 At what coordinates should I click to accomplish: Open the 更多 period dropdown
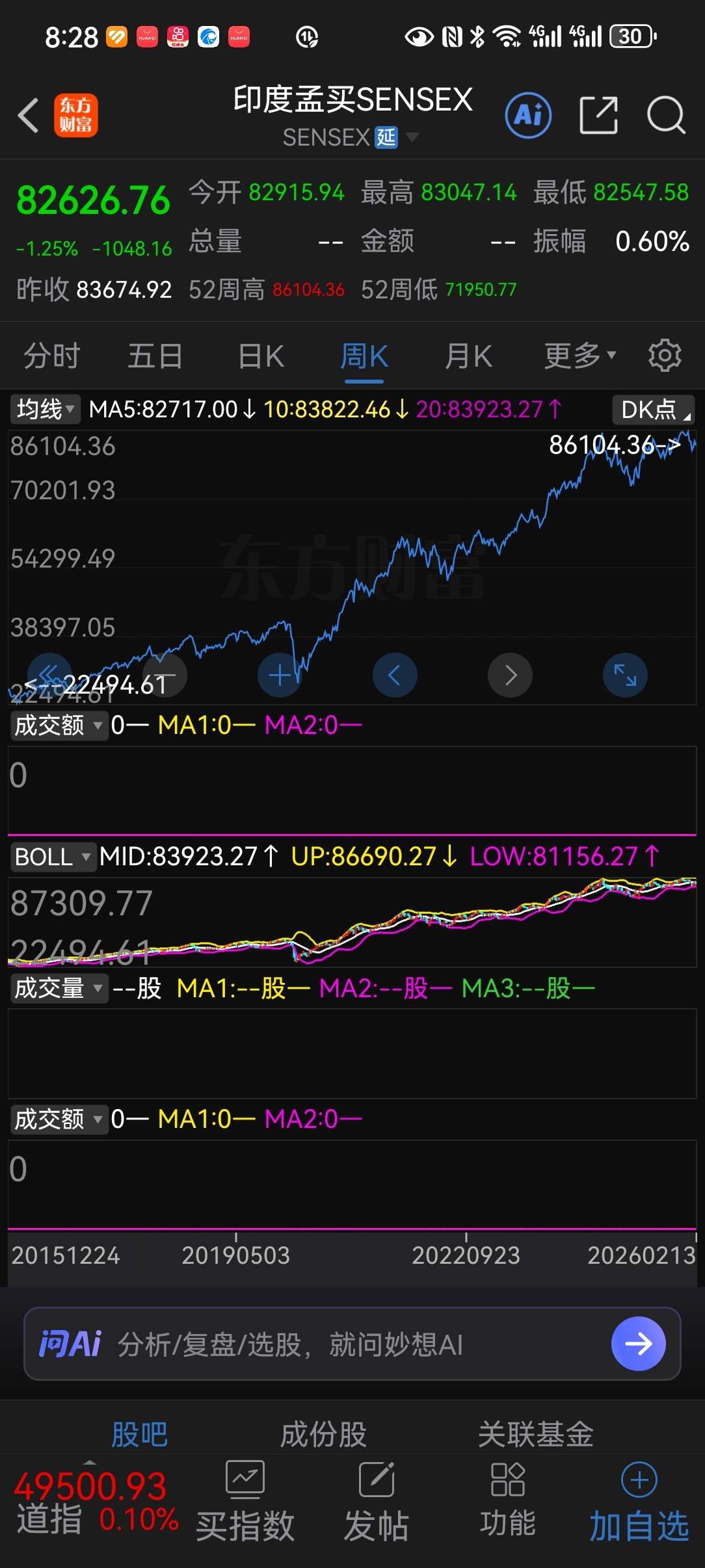[x=579, y=356]
